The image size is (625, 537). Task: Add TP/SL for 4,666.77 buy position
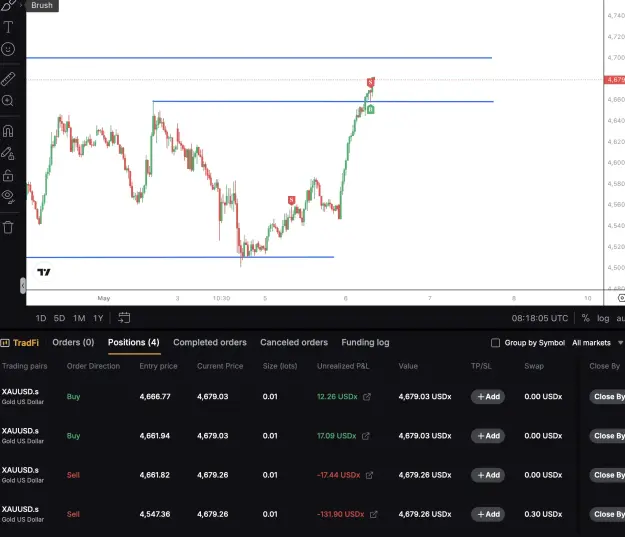click(x=488, y=397)
